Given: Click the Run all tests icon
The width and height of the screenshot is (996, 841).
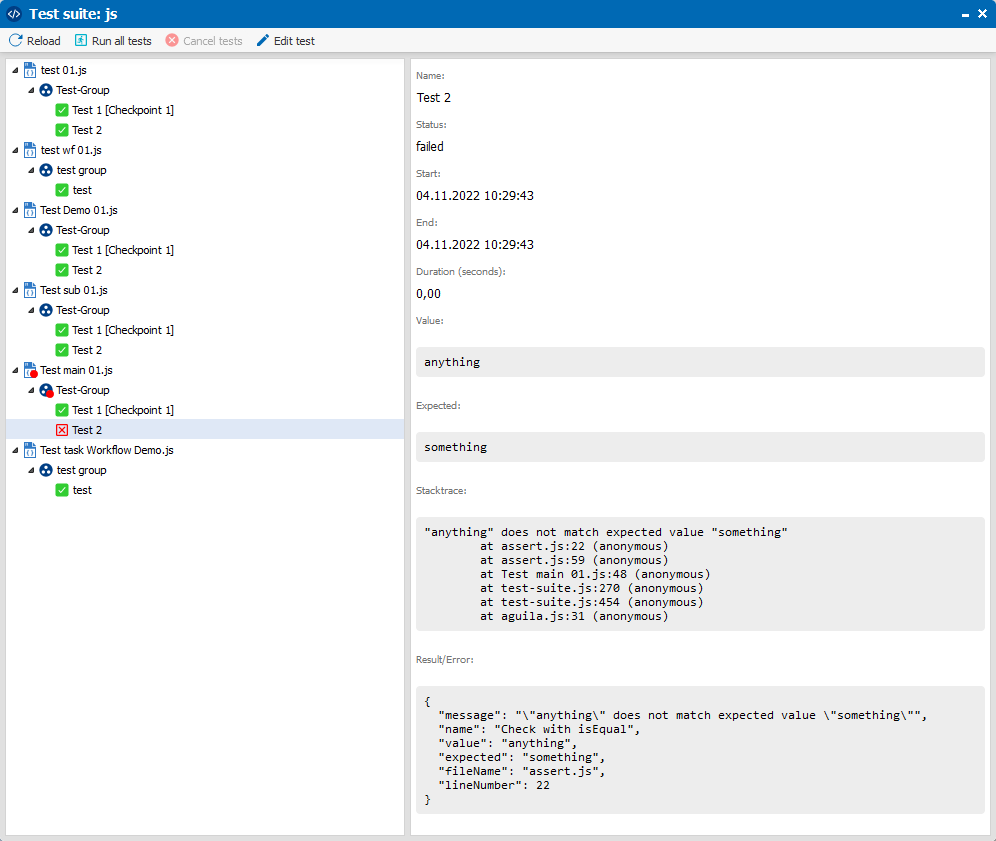Looking at the screenshot, I should [x=81, y=41].
